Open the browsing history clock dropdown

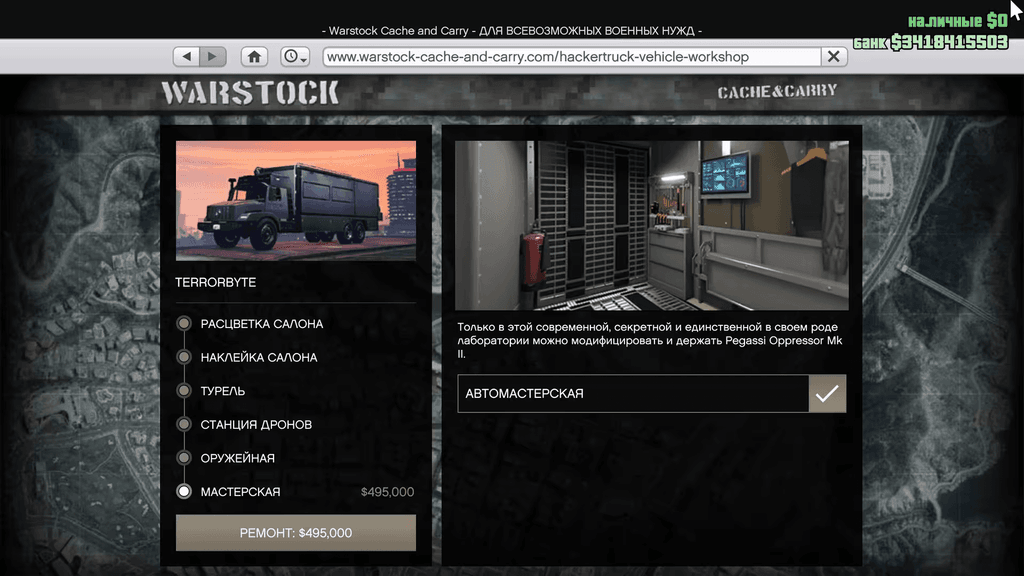tap(295, 56)
